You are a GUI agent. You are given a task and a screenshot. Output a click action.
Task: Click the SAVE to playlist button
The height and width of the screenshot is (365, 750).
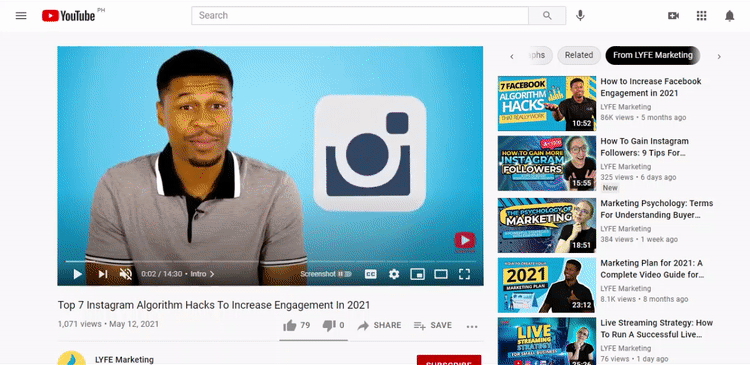coord(433,325)
